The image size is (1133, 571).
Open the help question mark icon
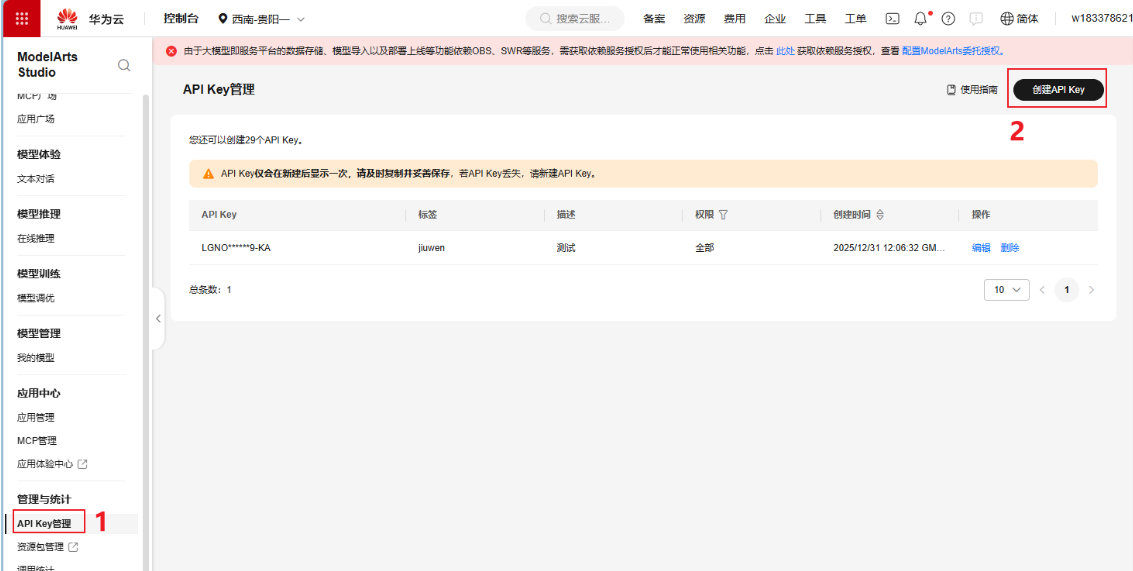click(949, 19)
